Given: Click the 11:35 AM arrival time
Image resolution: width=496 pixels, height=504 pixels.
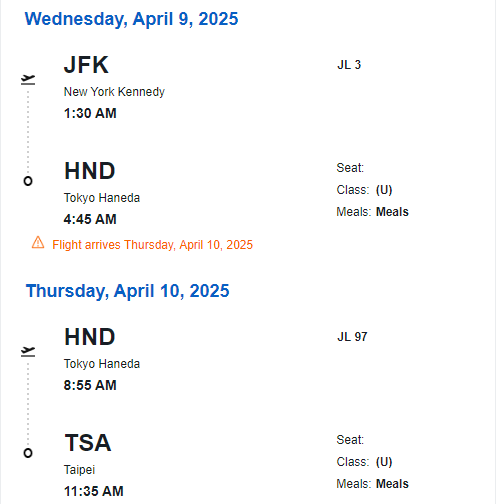Looking at the screenshot, I should point(94,491).
